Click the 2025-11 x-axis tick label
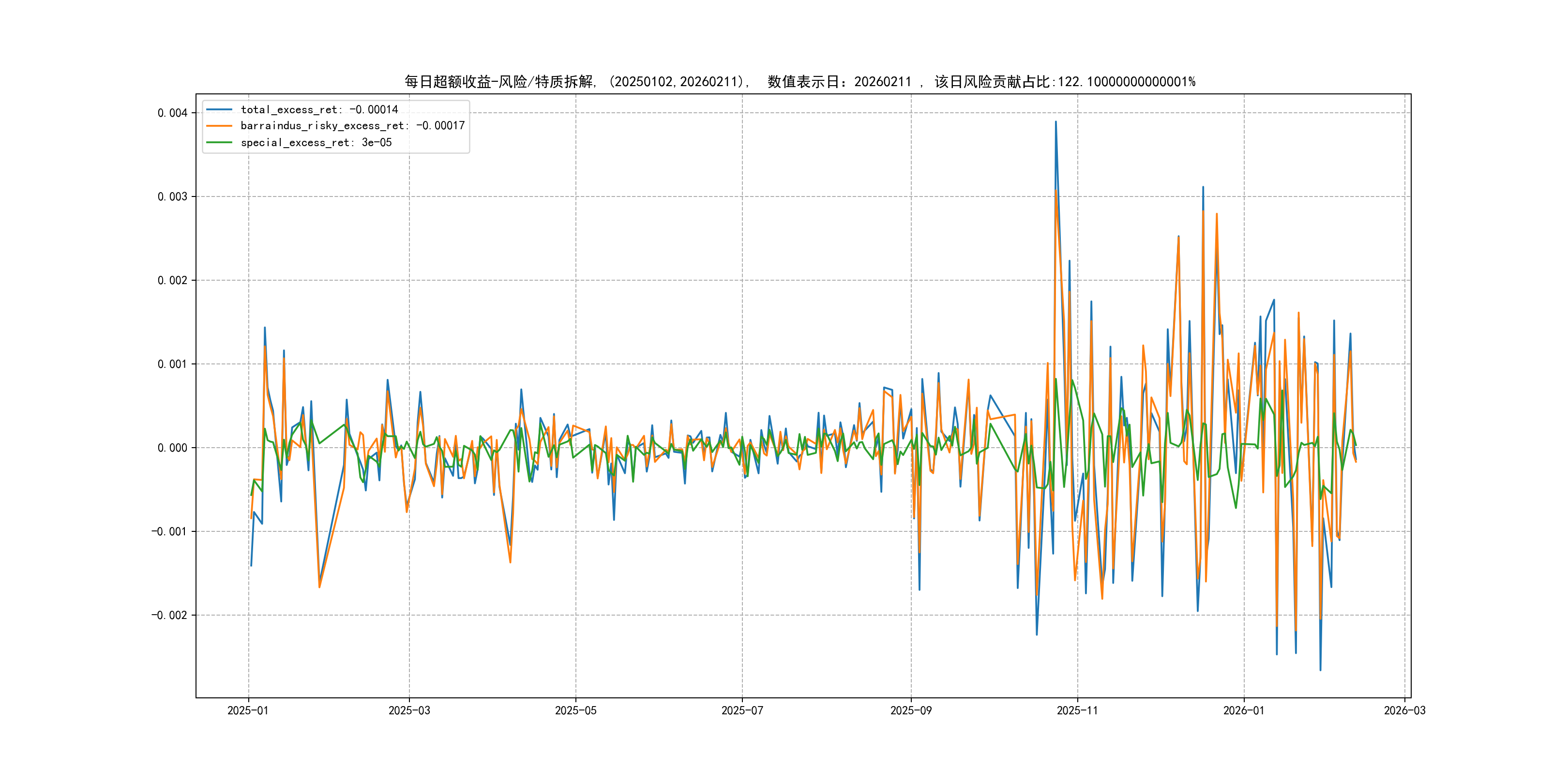Viewport: 1568px width, 784px height. click(x=1077, y=710)
